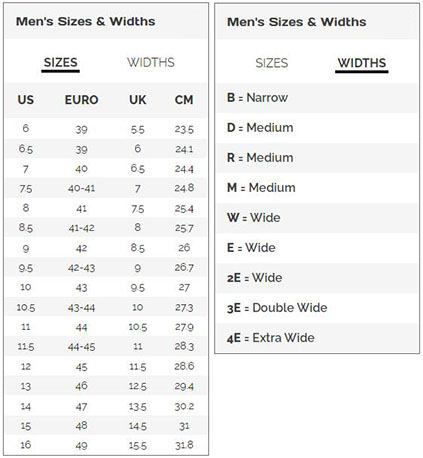Select the M = Medium width row
This screenshot has height=458, width=423.
tap(317, 188)
